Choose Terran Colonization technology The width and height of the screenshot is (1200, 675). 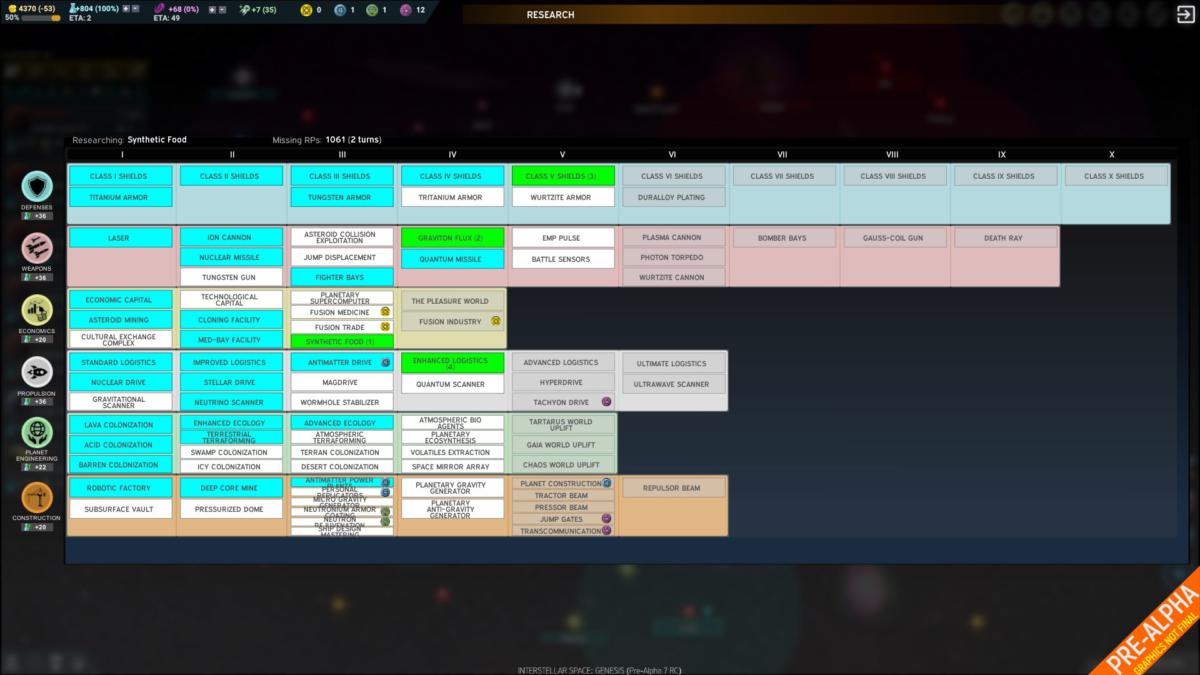342,452
